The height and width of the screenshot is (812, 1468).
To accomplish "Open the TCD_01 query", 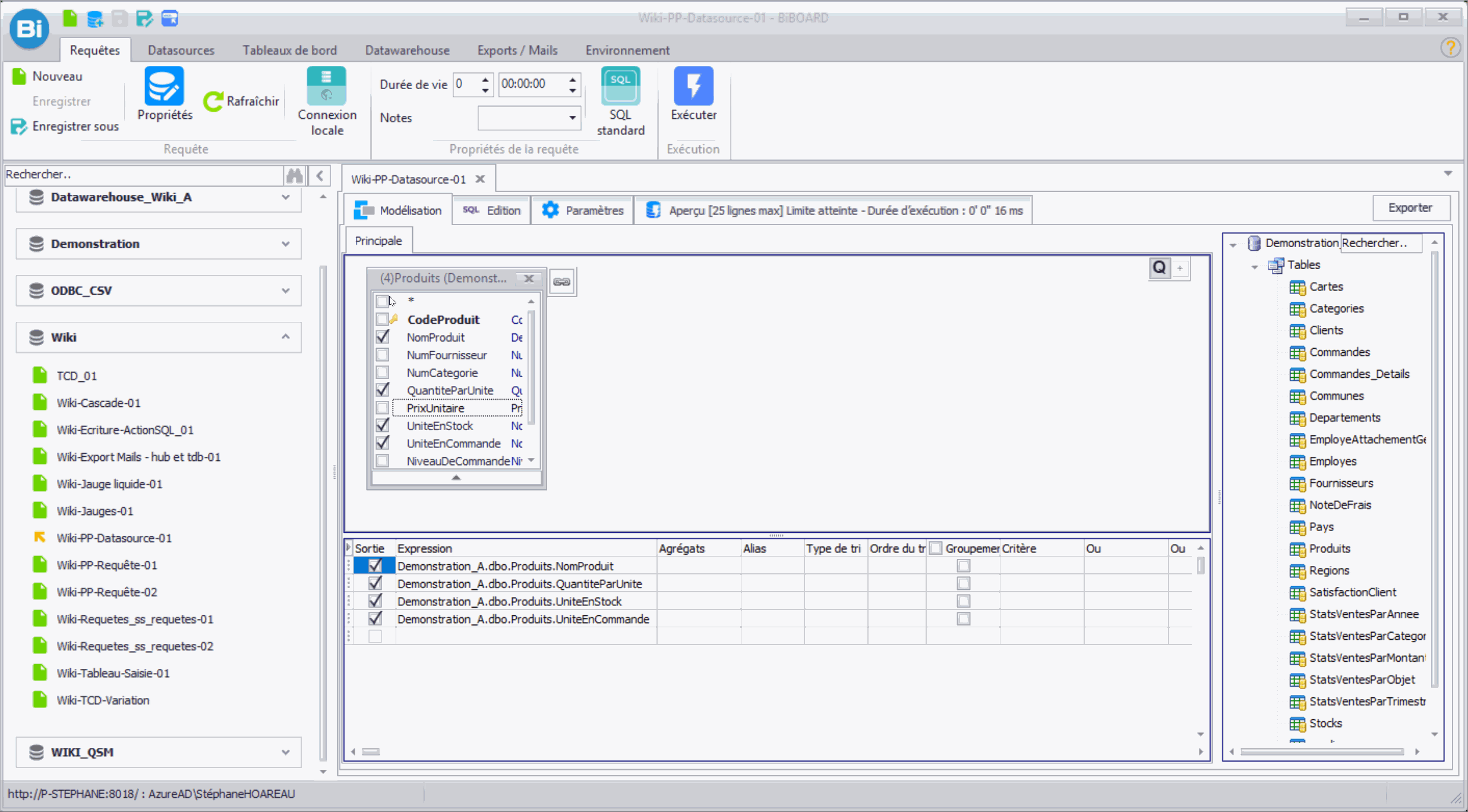I will coord(77,375).
